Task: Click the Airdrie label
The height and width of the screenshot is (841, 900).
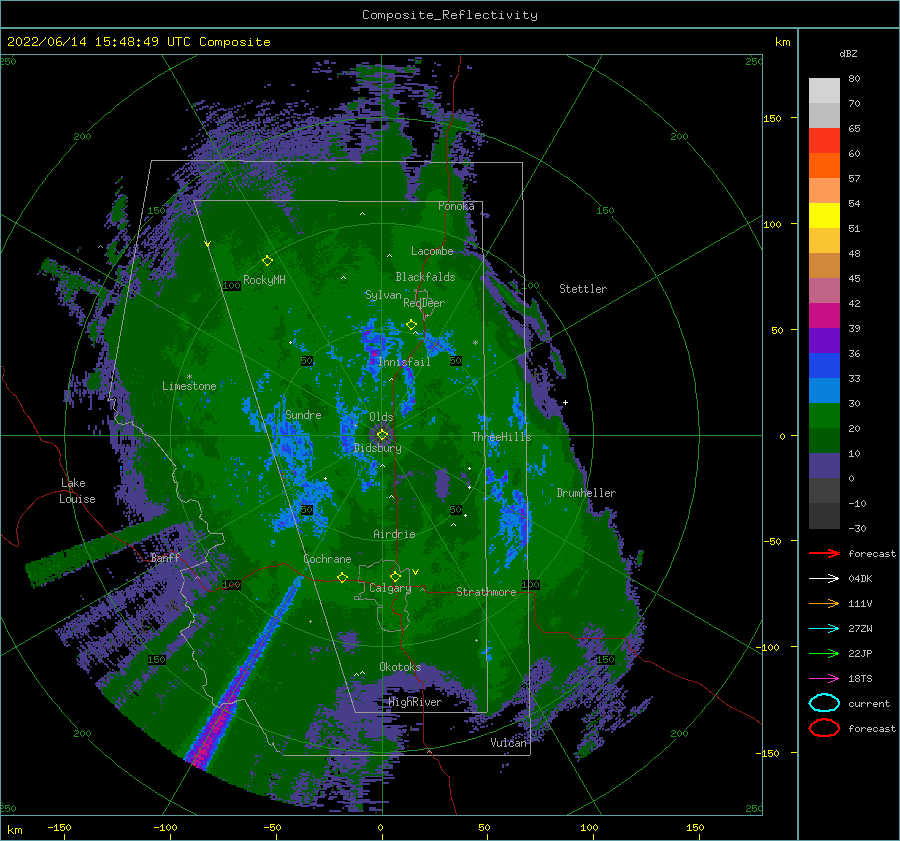Action: [394, 534]
